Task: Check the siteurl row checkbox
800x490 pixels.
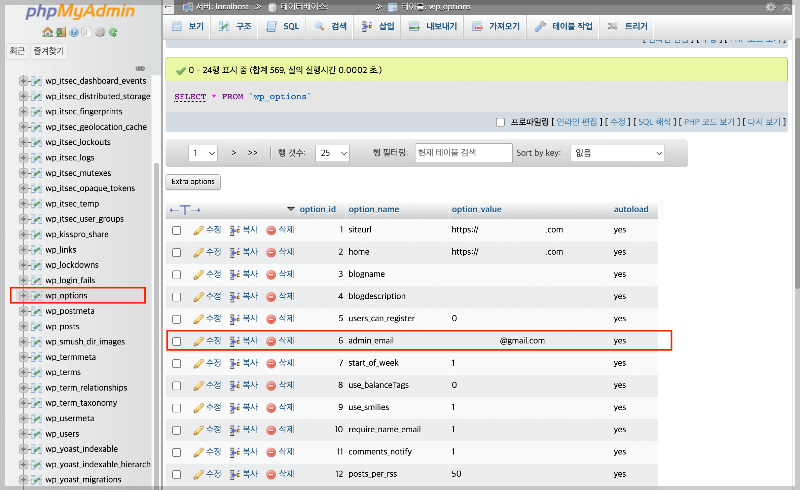Action: click(x=177, y=231)
